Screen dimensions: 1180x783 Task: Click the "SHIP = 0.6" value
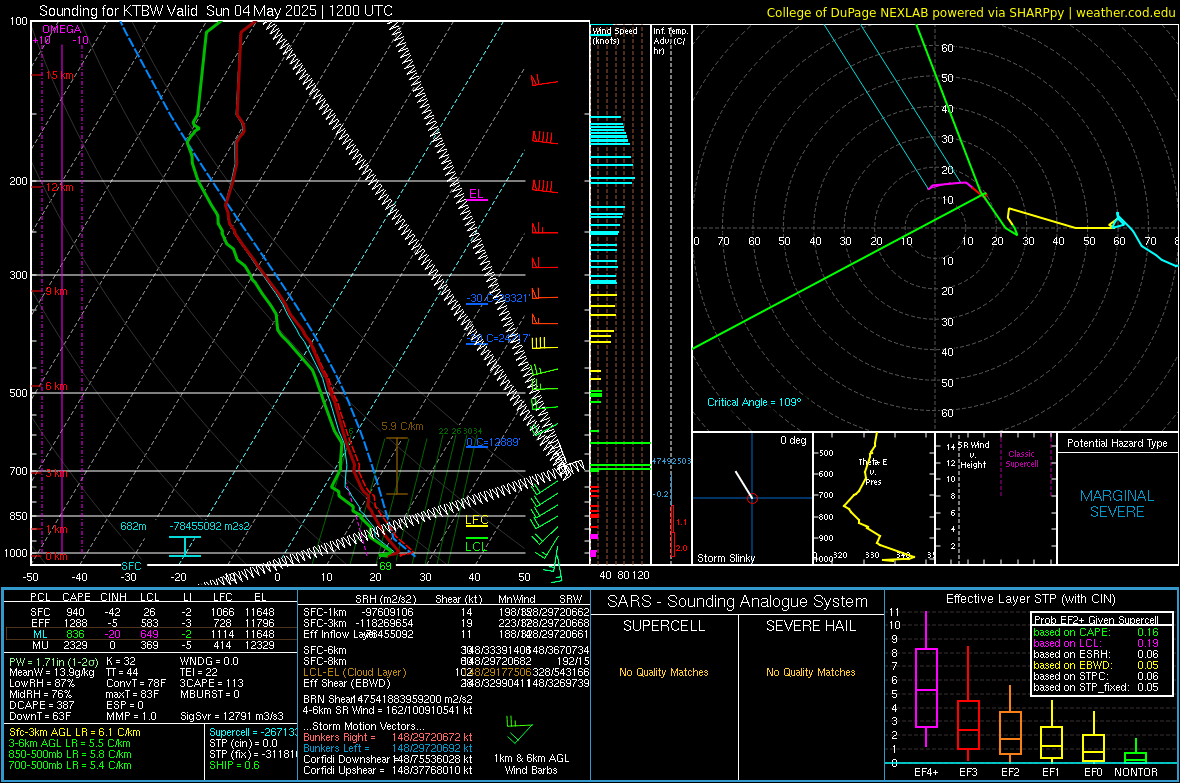point(234,765)
